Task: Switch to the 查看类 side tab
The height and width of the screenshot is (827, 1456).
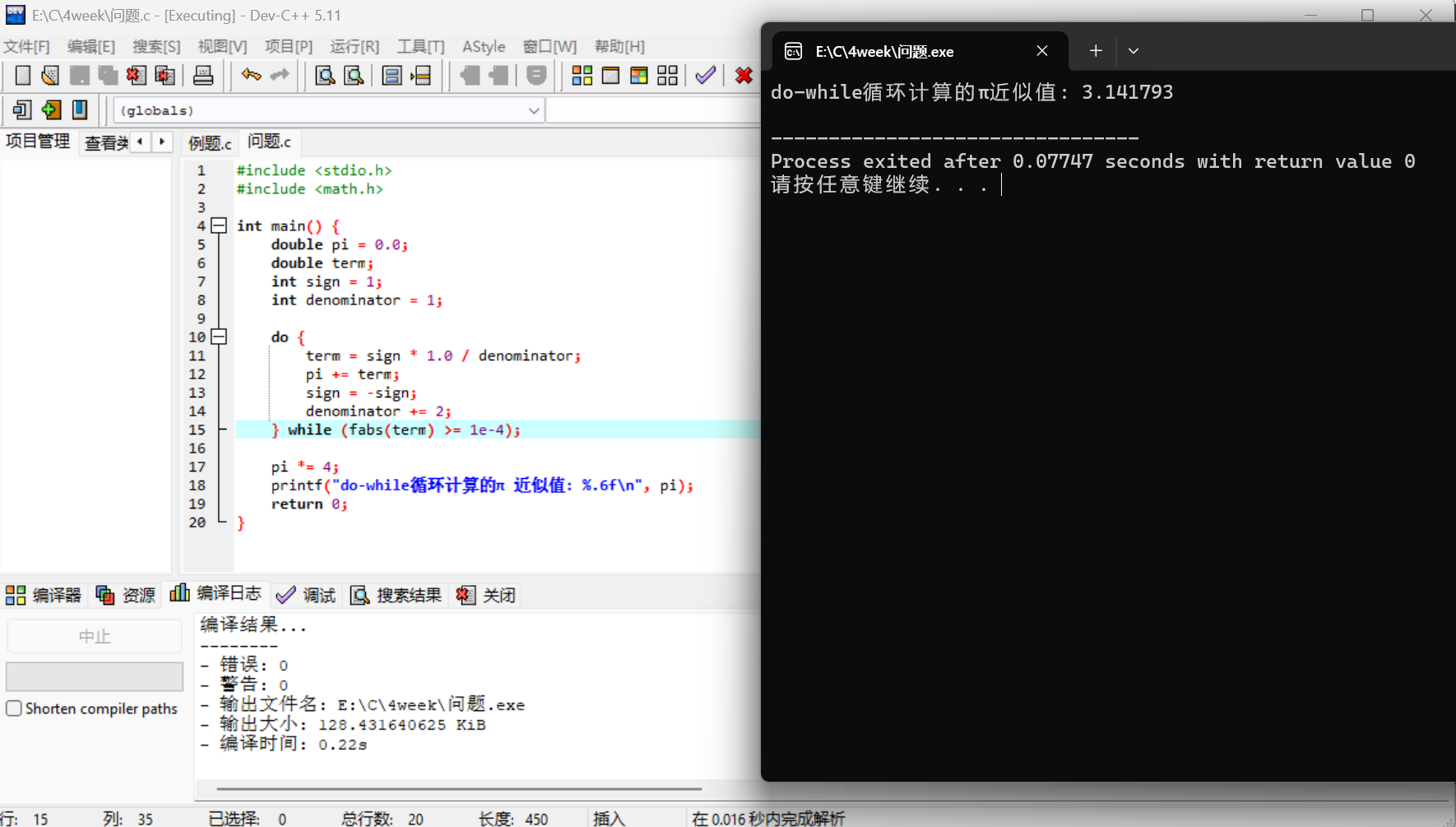Action: [106, 143]
